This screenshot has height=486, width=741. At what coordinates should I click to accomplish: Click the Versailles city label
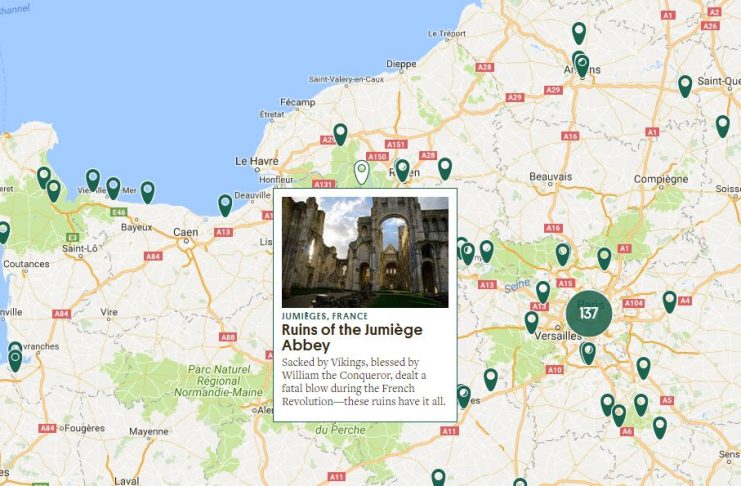click(558, 336)
